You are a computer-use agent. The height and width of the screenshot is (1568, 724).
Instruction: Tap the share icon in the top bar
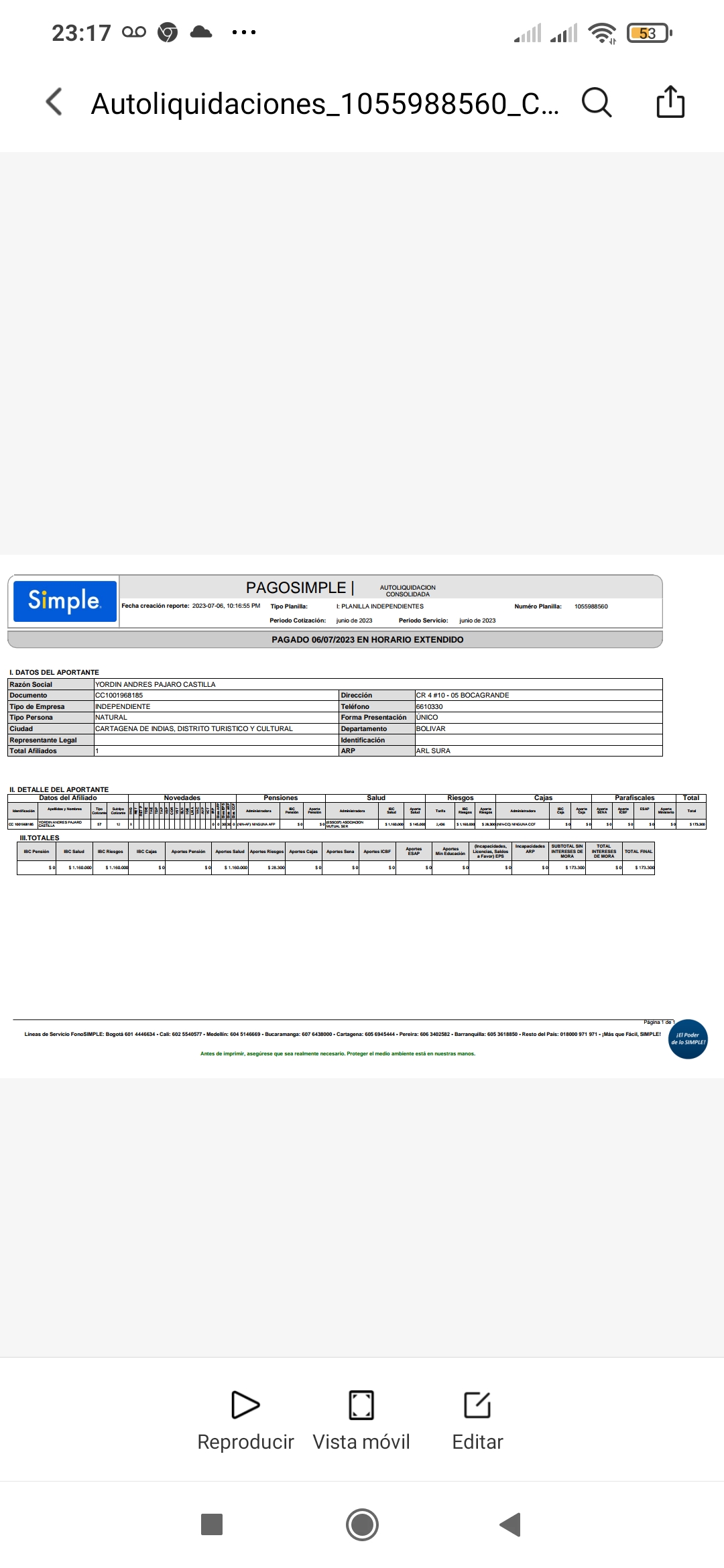tap(670, 103)
